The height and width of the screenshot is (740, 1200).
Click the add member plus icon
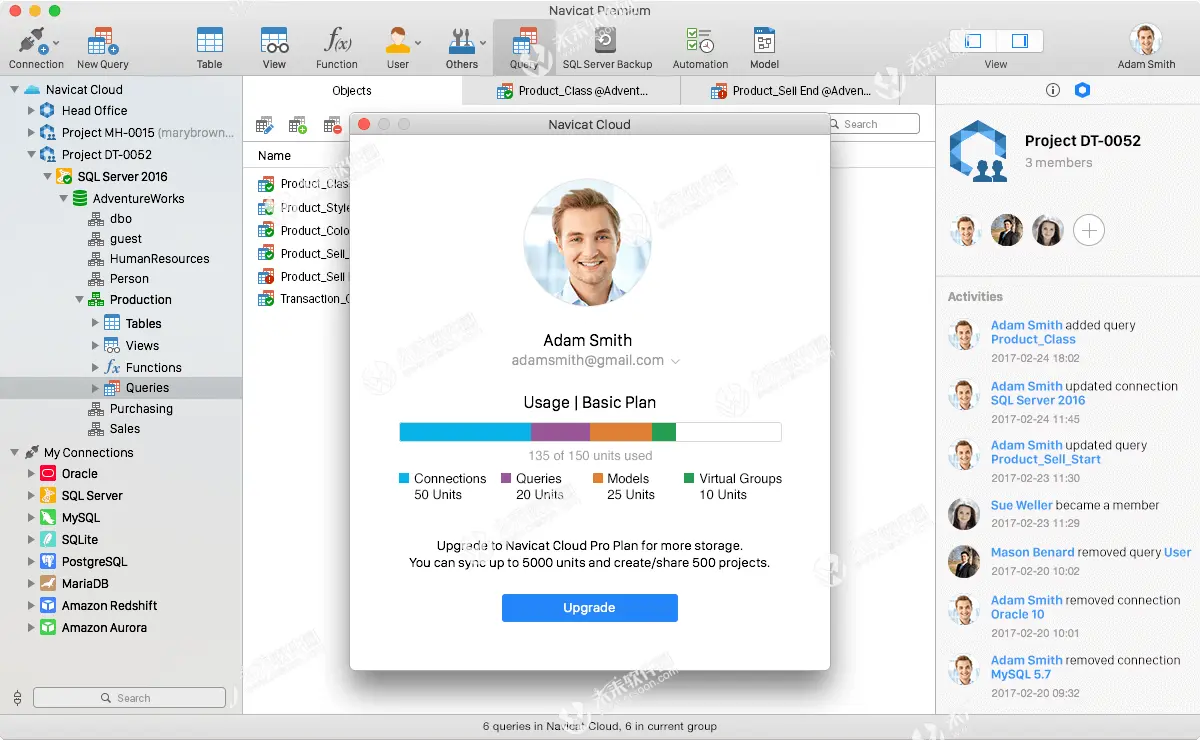(x=1089, y=231)
